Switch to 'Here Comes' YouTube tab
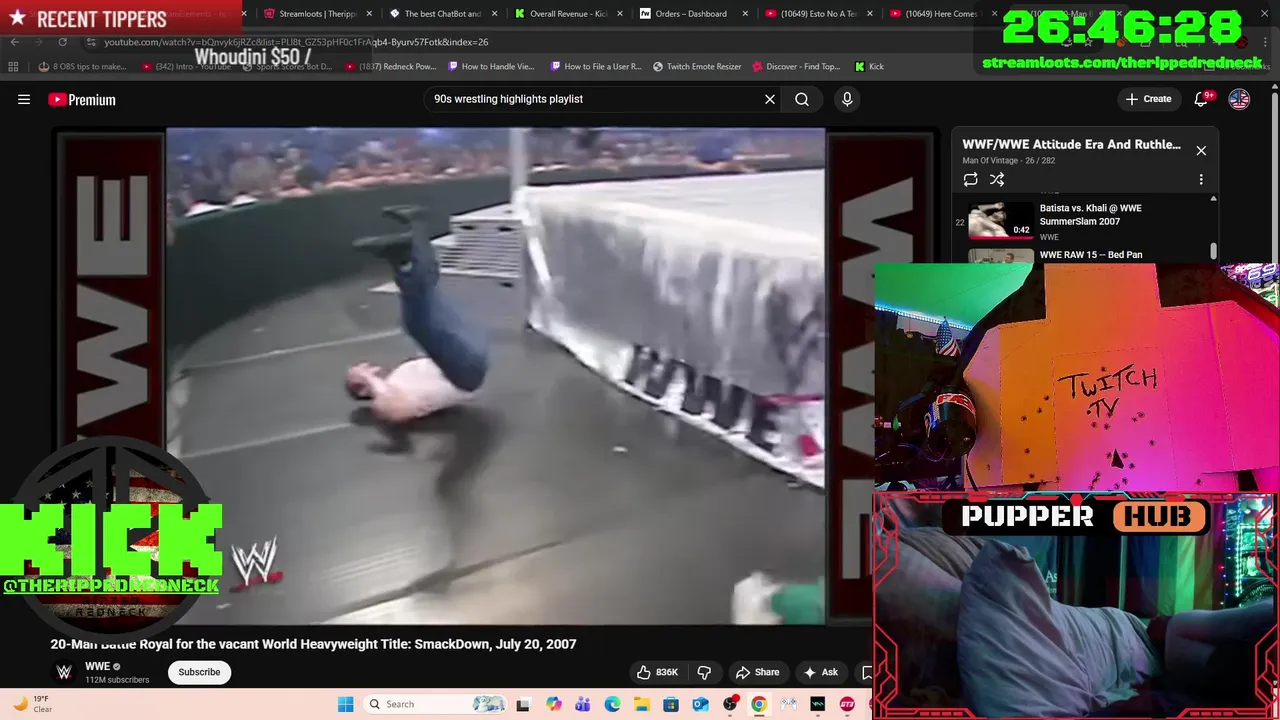1280x720 pixels. point(940,14)
